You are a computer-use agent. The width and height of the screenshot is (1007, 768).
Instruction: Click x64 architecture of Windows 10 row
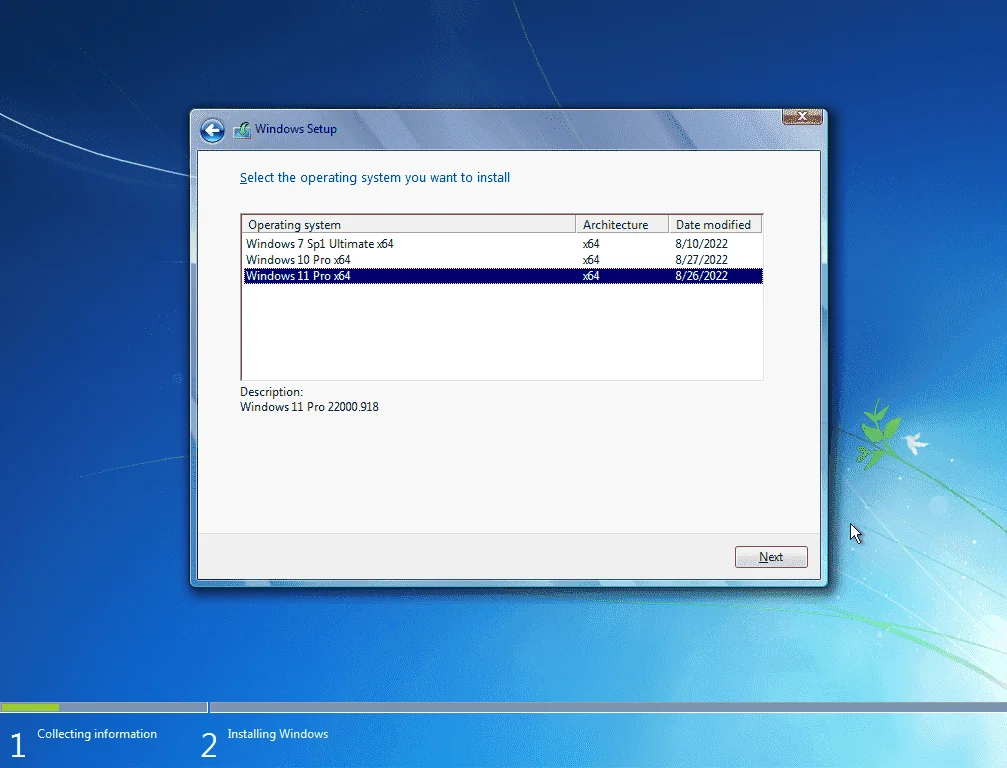click(591, 260)
